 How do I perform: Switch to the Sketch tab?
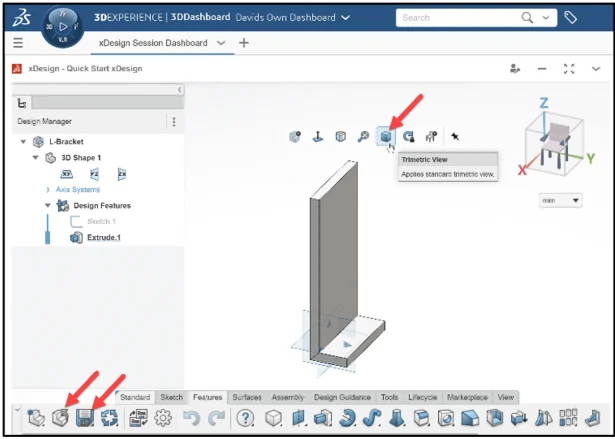coord(172,397)
